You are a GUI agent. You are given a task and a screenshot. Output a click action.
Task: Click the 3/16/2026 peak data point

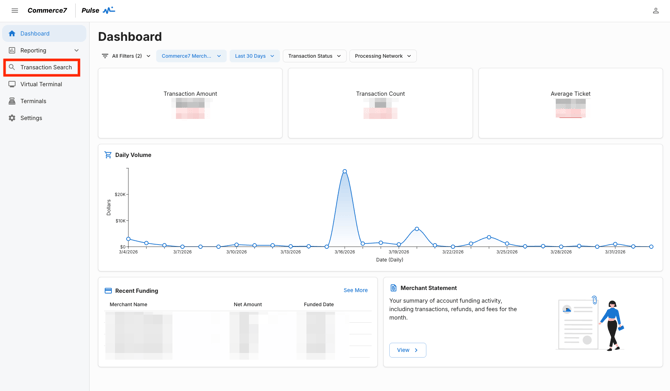pyautogui.click(x=345, y=171)
